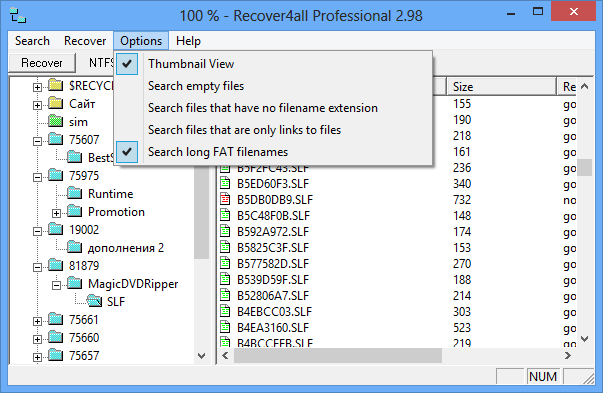Image resolution: width=603 pixels, height=393 pixels.
Task: Click the partially visible Re column header
Action: coord(567,87)
